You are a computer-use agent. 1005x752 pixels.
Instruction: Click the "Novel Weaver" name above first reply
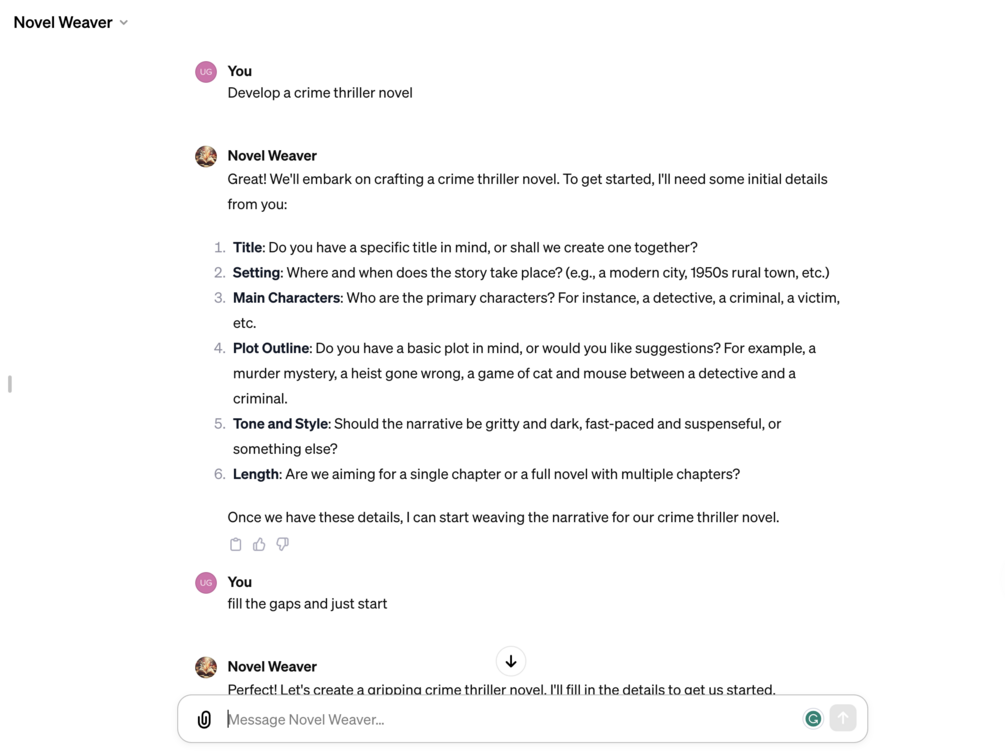point(272,156)
